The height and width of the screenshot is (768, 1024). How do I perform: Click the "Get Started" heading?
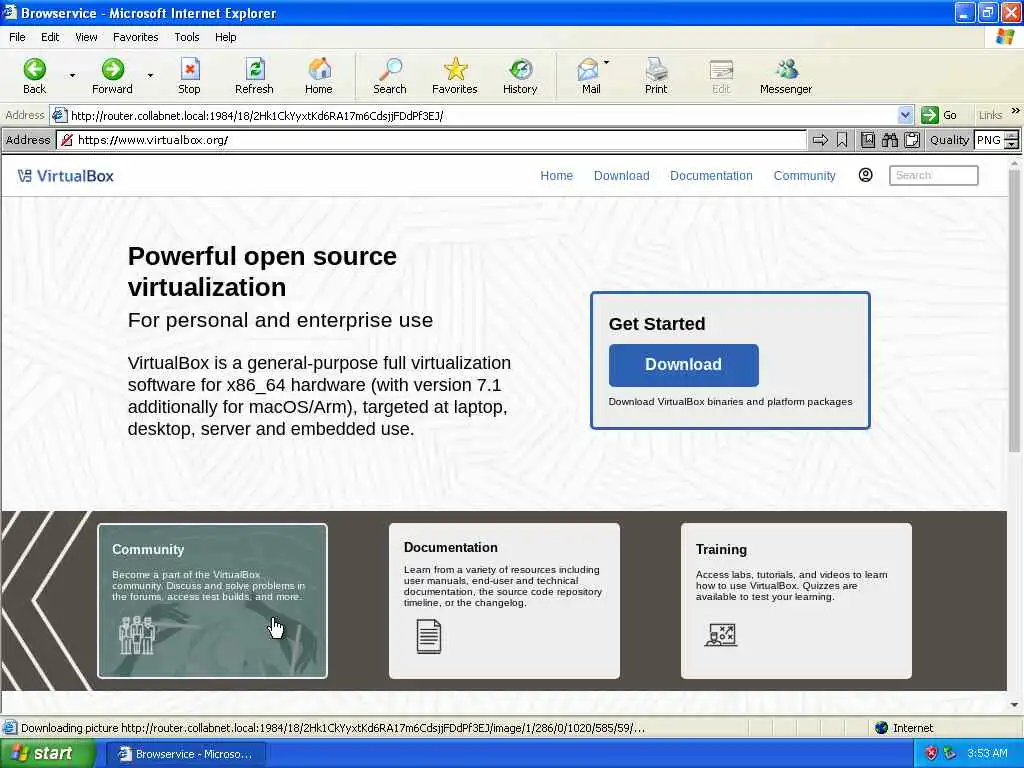point(657,324)
